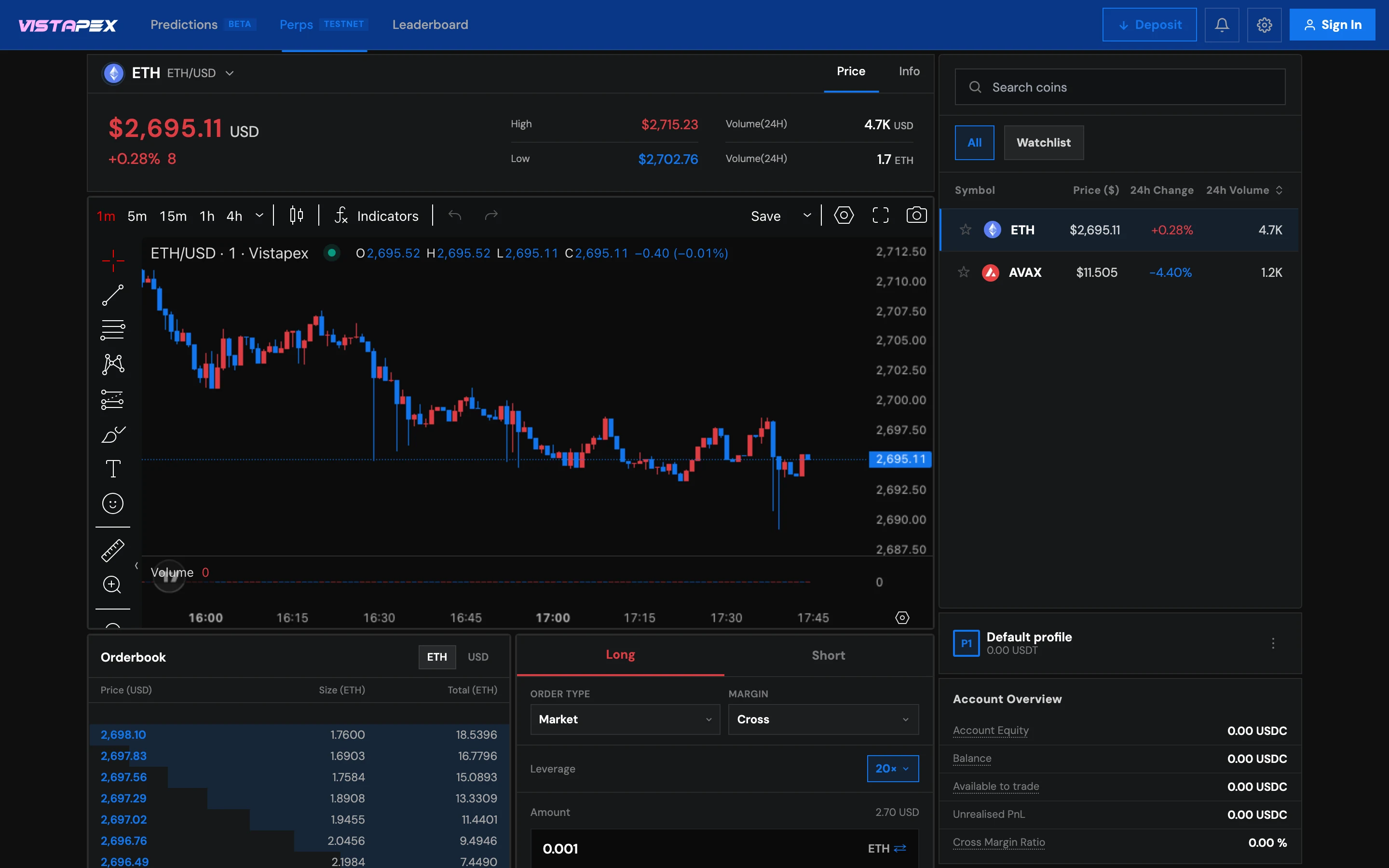Take a chart snapshot with camera icon
Viewport: 1389px width, 868px height.
(917, 215)
